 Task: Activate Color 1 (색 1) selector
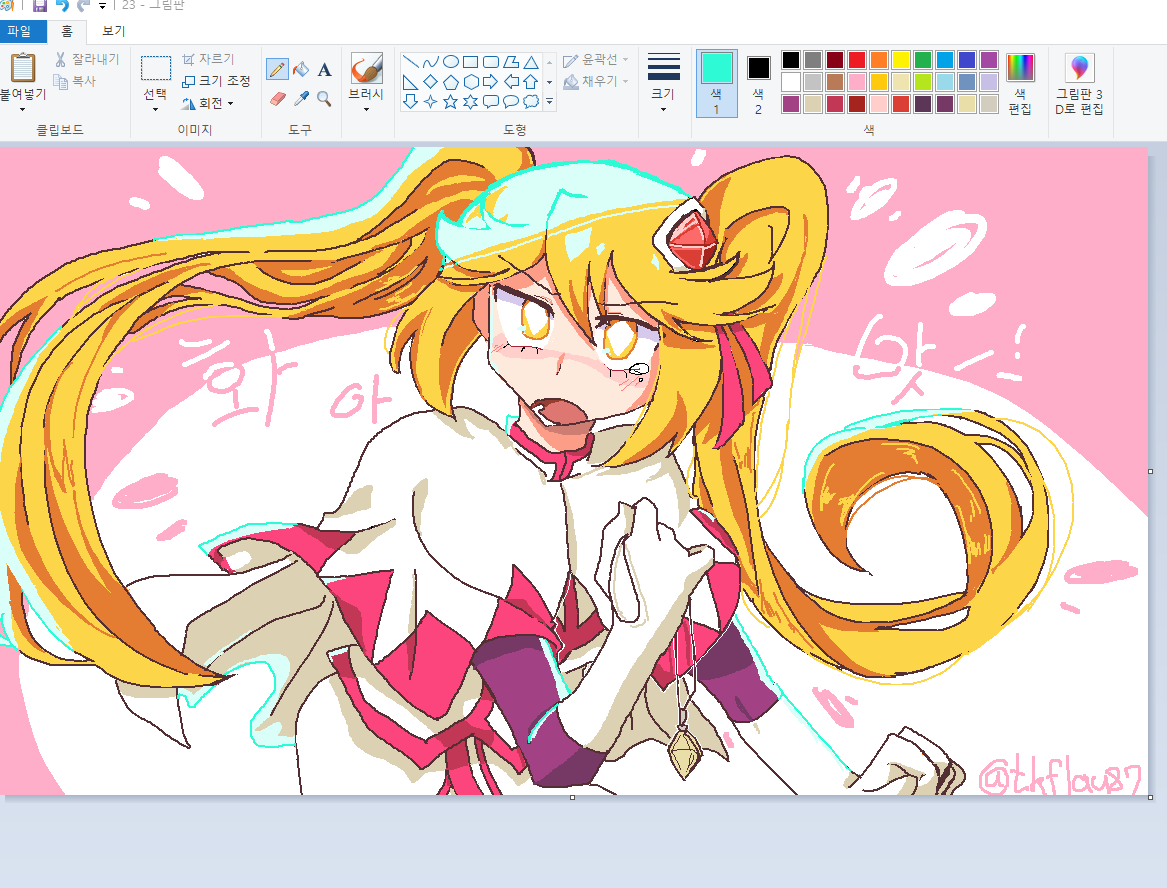pyautogui.click(x=717, y=83)
